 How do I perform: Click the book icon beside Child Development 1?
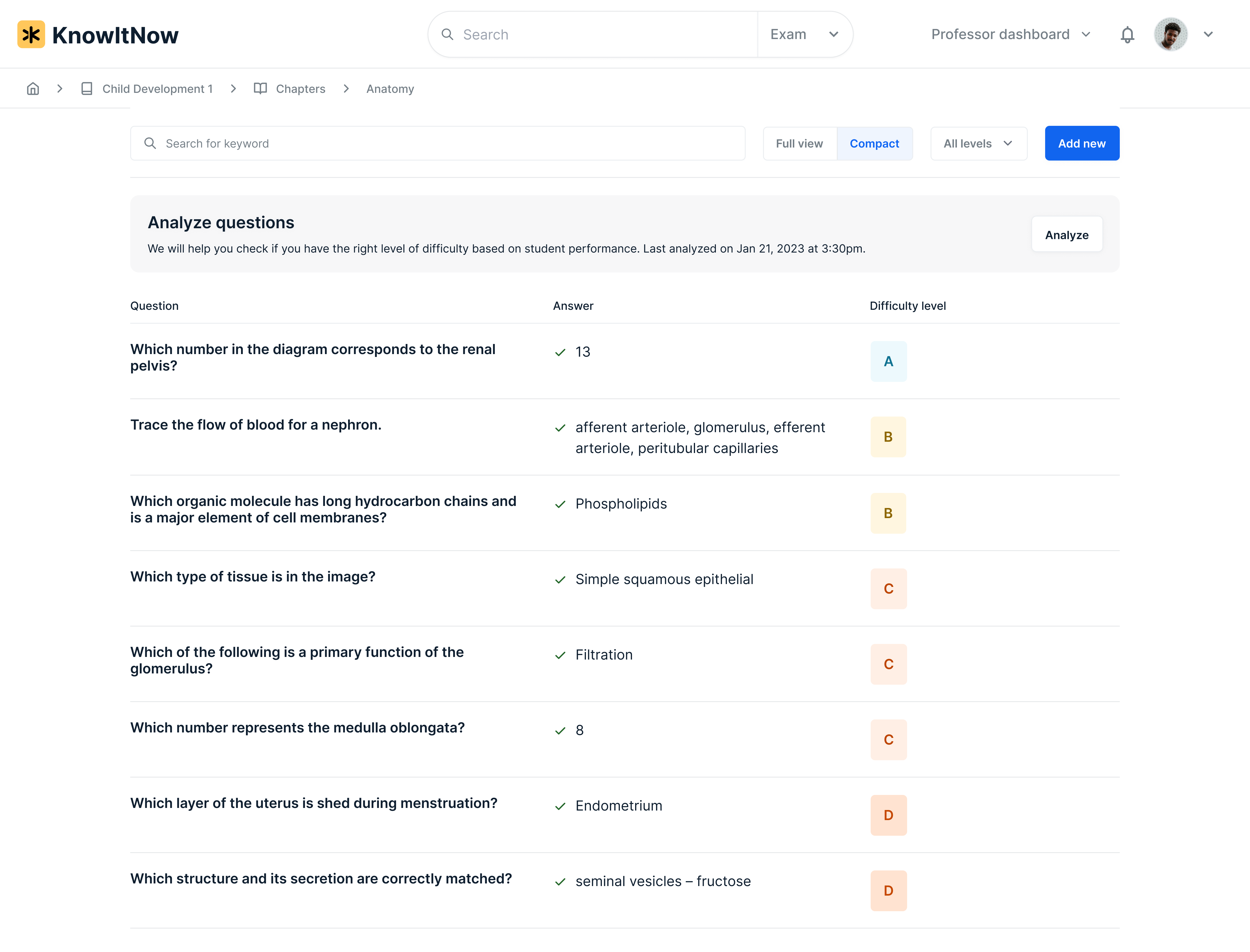pyautogui.click(x=87, y=89)
